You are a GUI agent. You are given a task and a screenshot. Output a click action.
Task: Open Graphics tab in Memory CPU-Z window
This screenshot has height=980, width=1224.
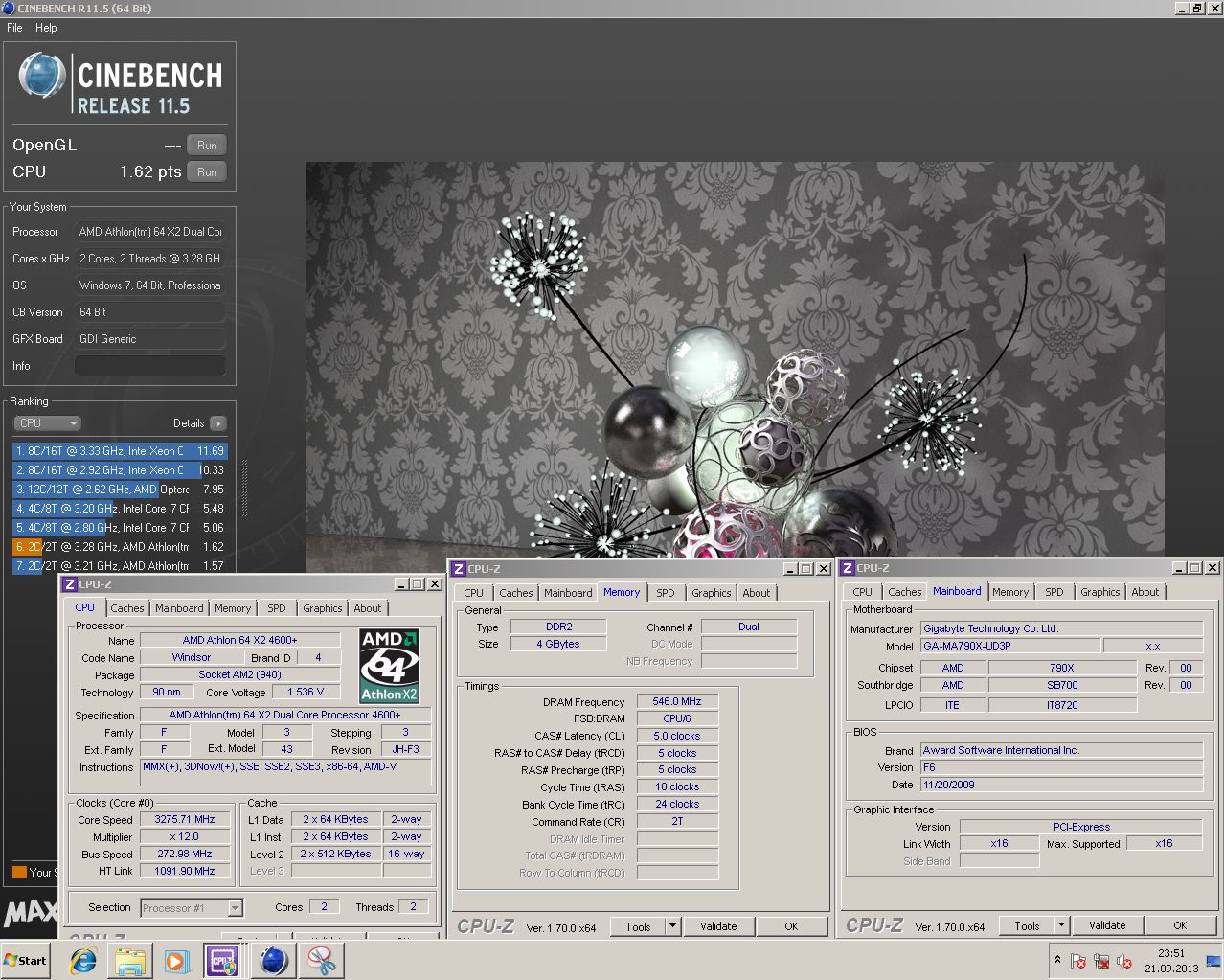(712, 593)
